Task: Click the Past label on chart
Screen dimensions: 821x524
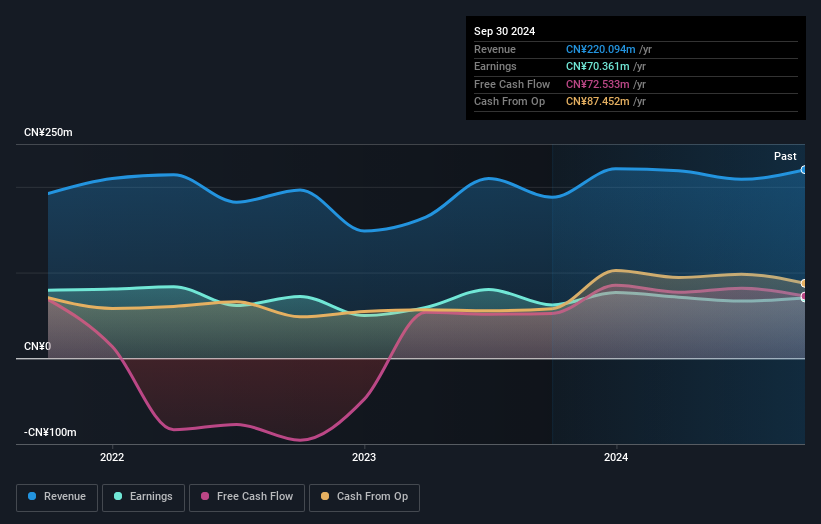Action: 785,156
